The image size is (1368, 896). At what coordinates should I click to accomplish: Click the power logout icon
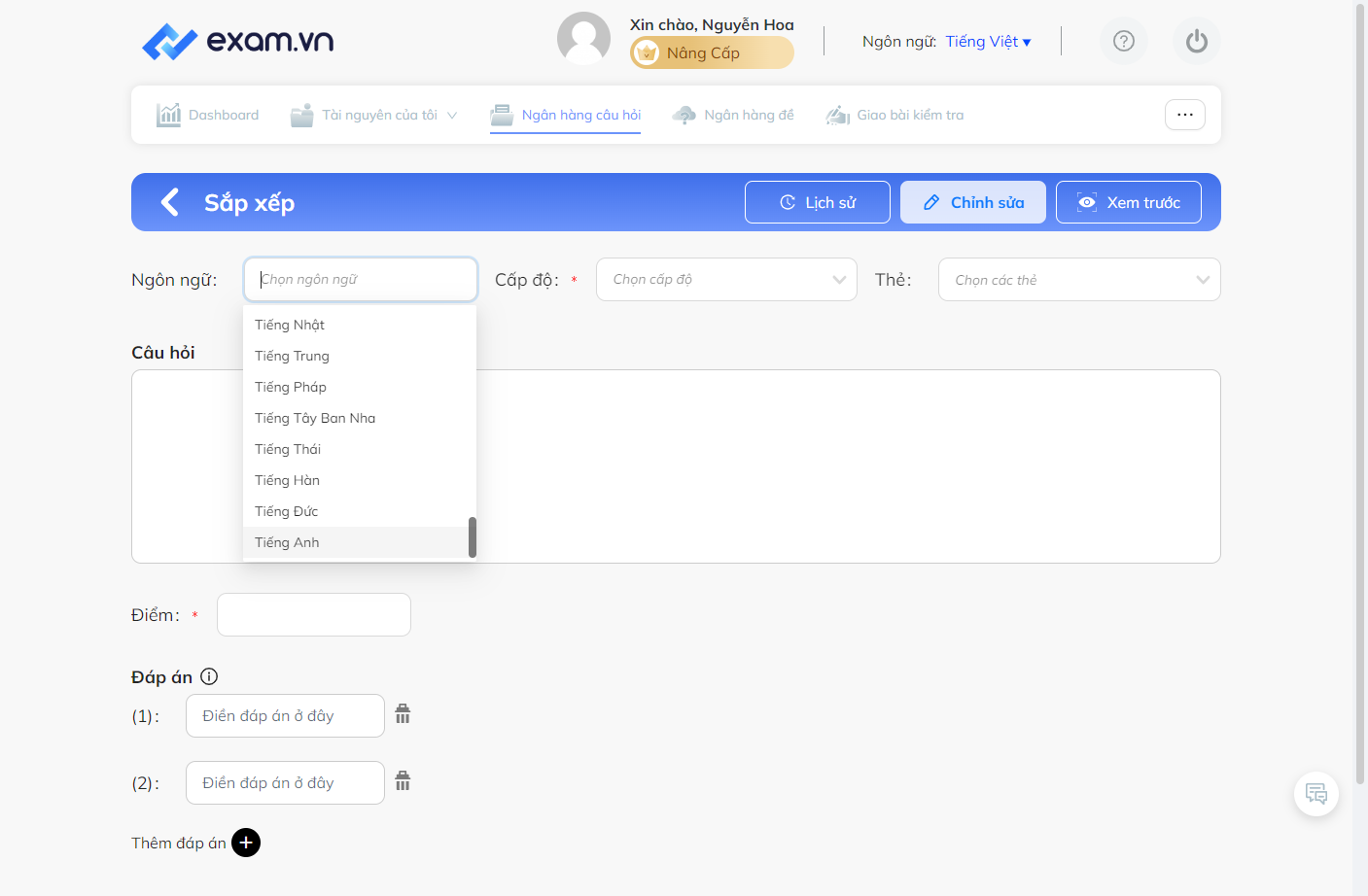[x=1197, y=41]
